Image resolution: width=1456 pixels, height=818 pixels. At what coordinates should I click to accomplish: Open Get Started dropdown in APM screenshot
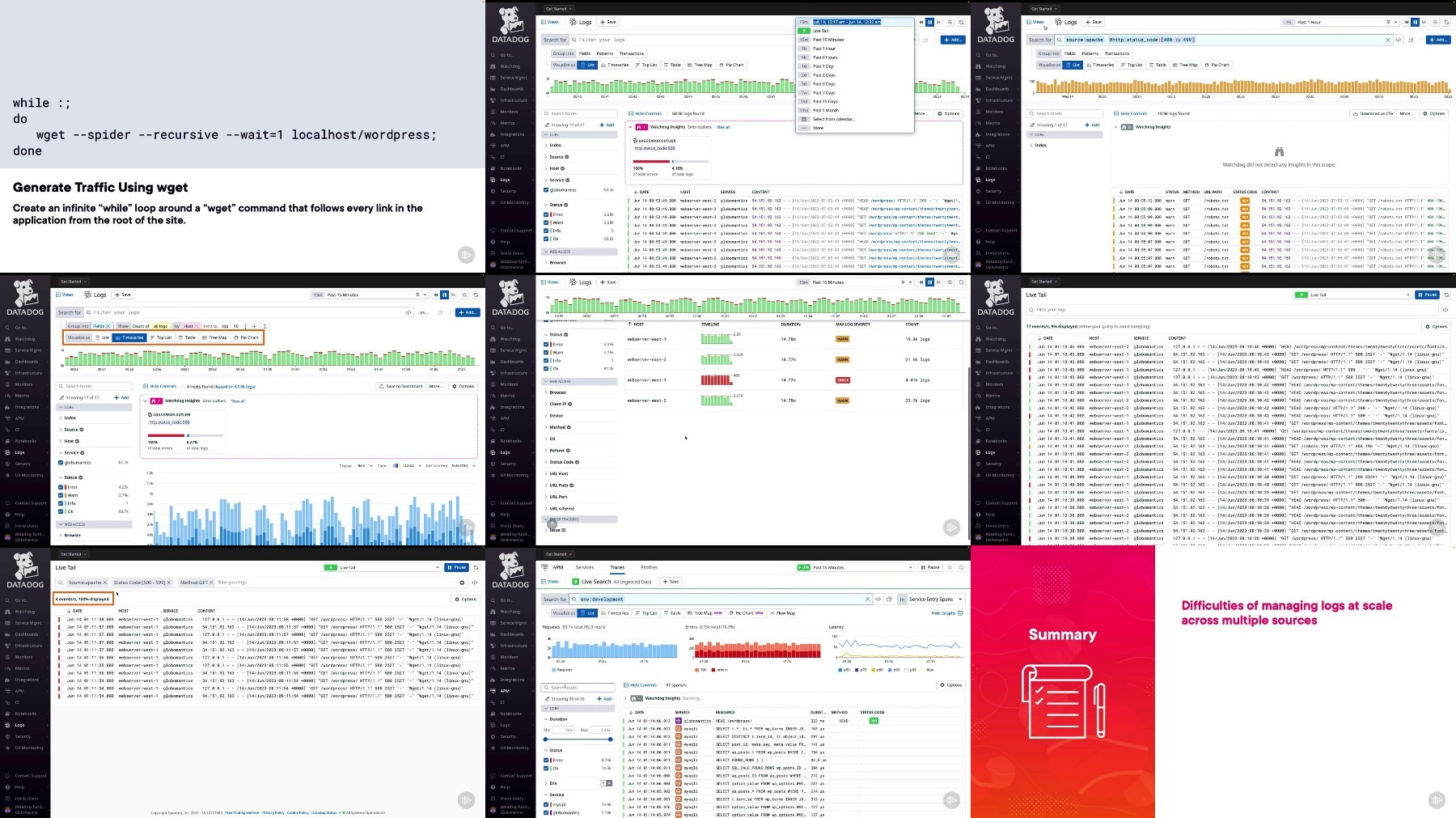[558, 554]
